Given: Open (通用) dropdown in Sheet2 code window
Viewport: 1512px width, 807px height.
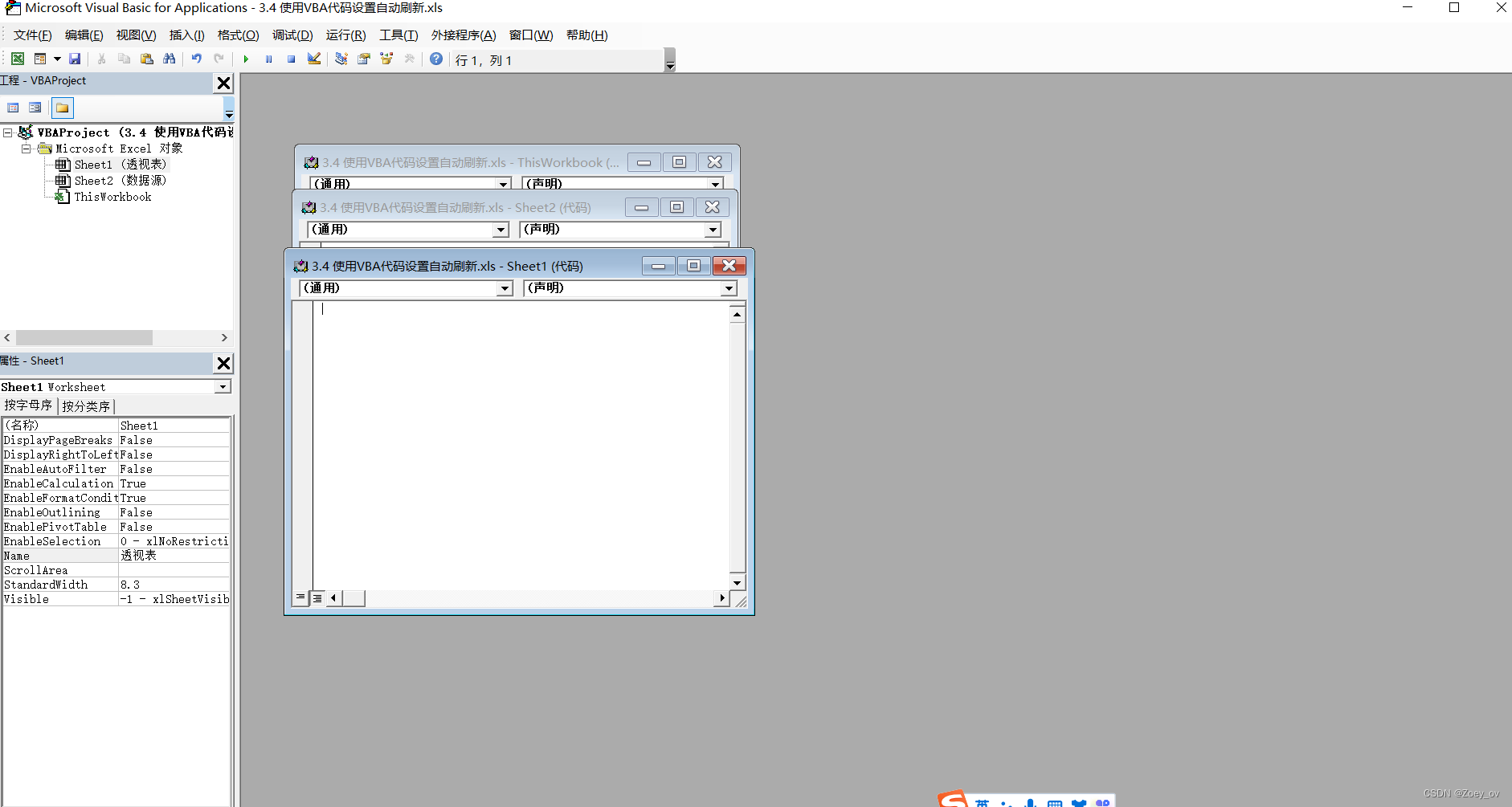Looking at the screenshot, I should (501, 230).
